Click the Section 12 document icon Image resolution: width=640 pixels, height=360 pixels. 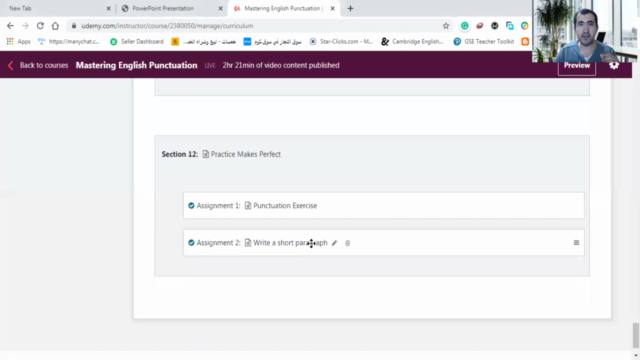click(x=205, y=154)
